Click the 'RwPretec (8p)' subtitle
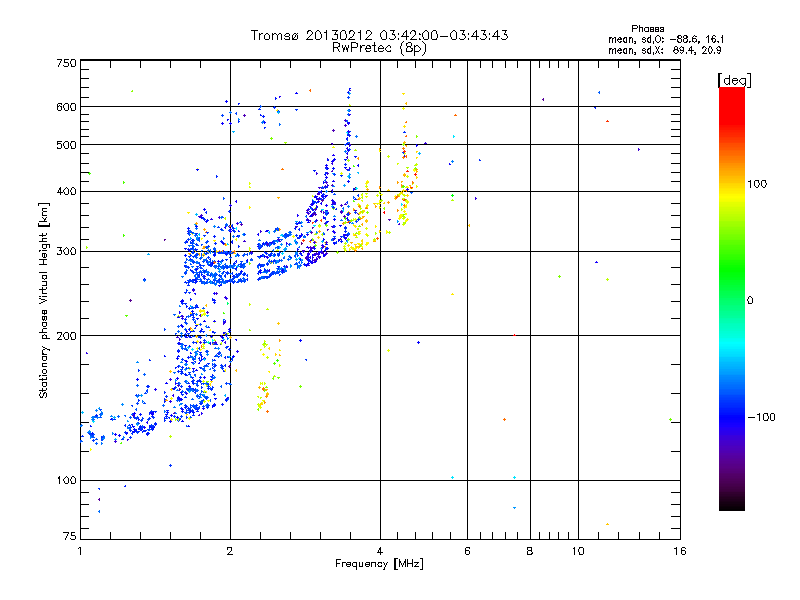This screenshot has height=600, width=800. pos(379,48)
